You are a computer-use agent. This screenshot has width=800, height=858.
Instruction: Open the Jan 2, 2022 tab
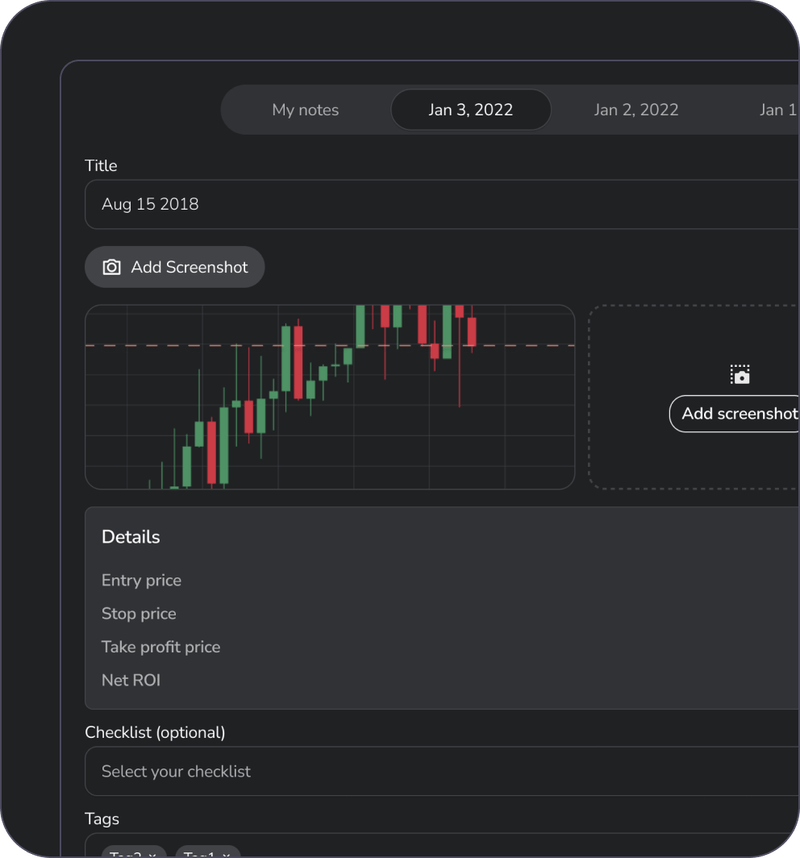[x=636, y=110]
